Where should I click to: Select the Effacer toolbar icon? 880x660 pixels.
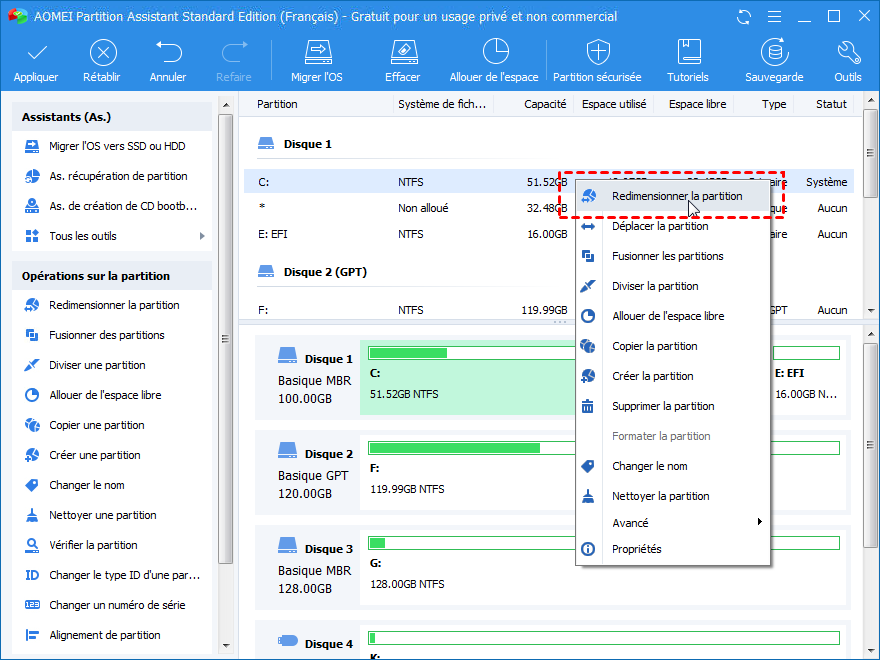(402, 53)
